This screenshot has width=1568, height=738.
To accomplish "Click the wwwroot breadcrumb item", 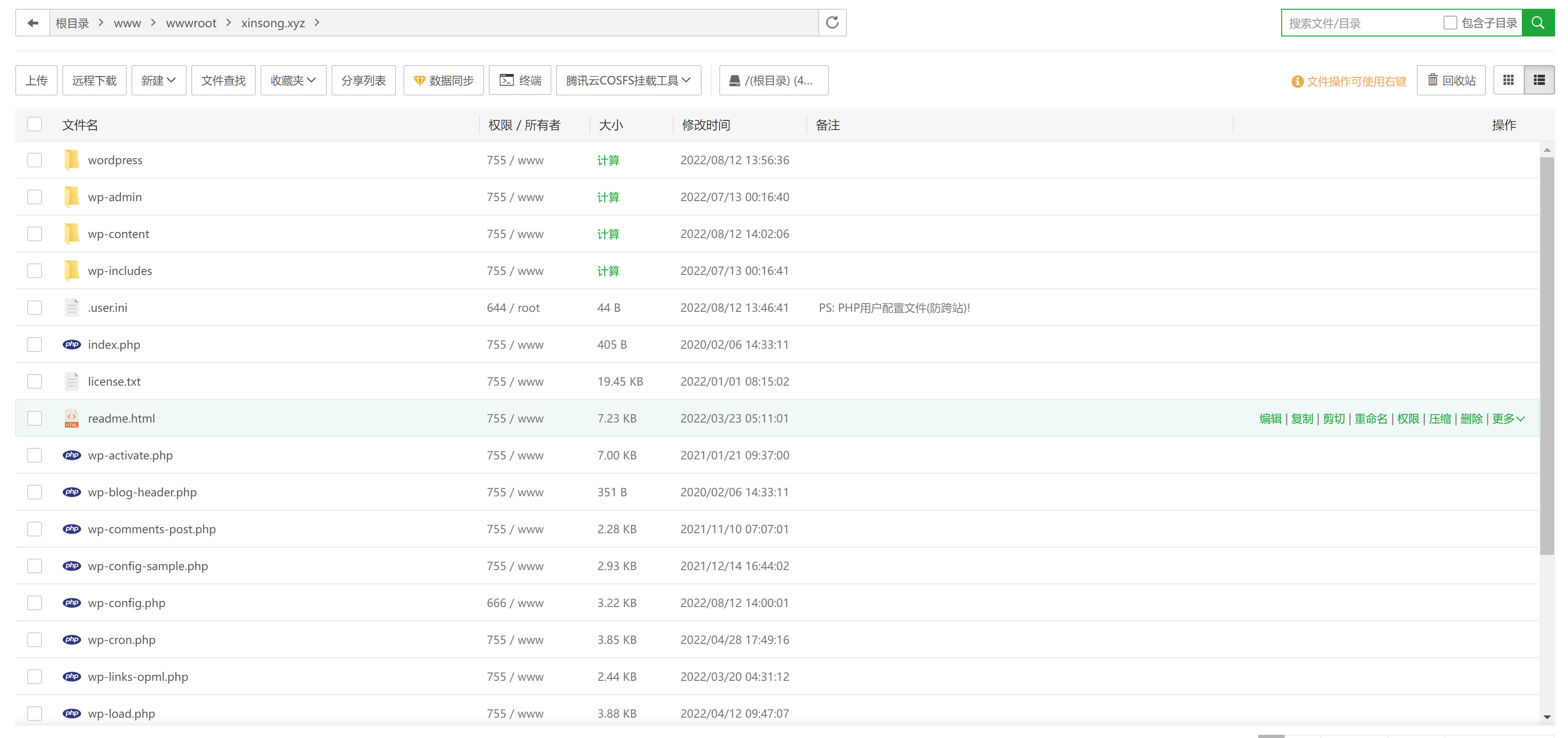I will pos(190,23).
